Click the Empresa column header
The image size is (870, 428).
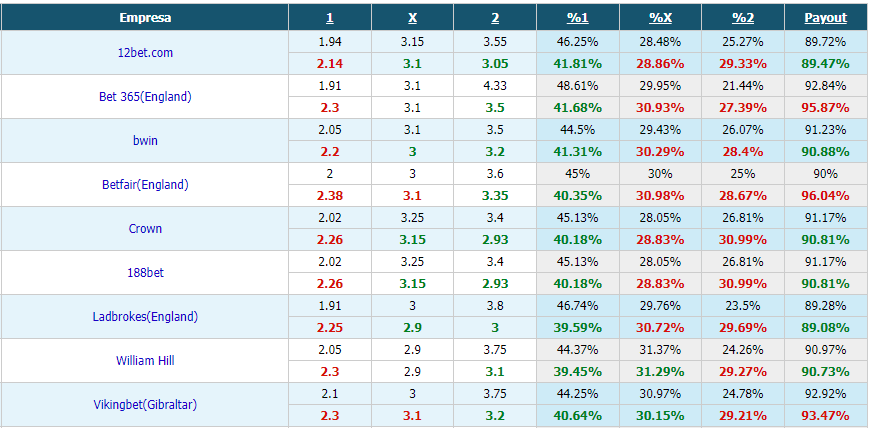pyautogui.click(x=145, y=18)
